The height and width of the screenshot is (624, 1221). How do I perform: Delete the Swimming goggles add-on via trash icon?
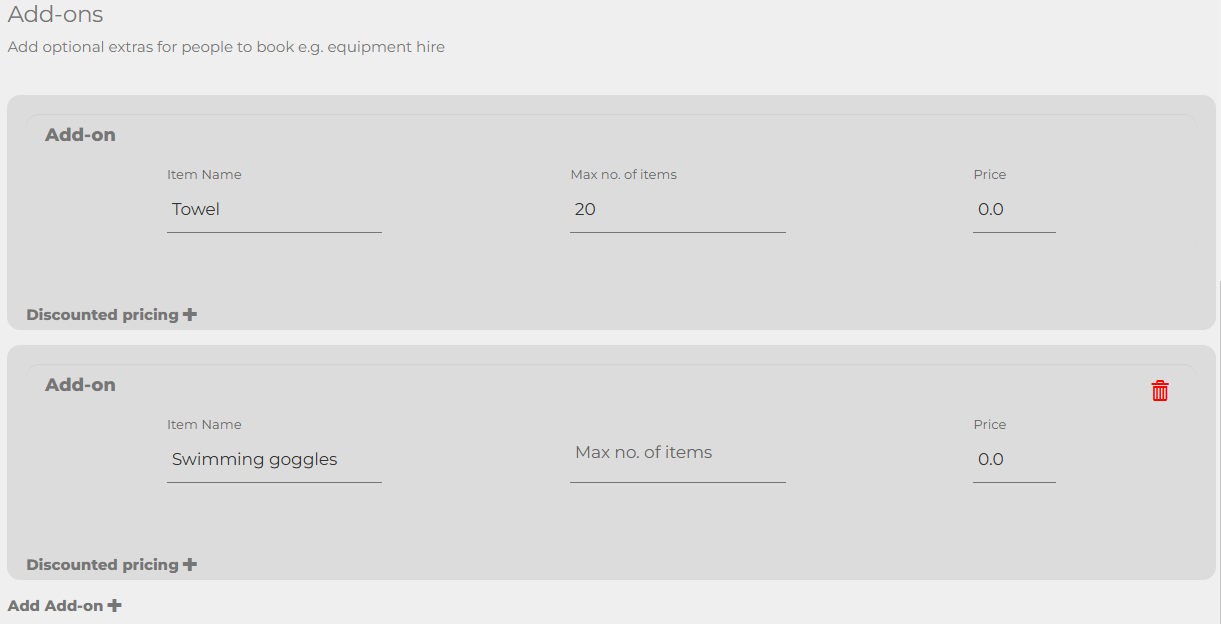coord(1160,391)
